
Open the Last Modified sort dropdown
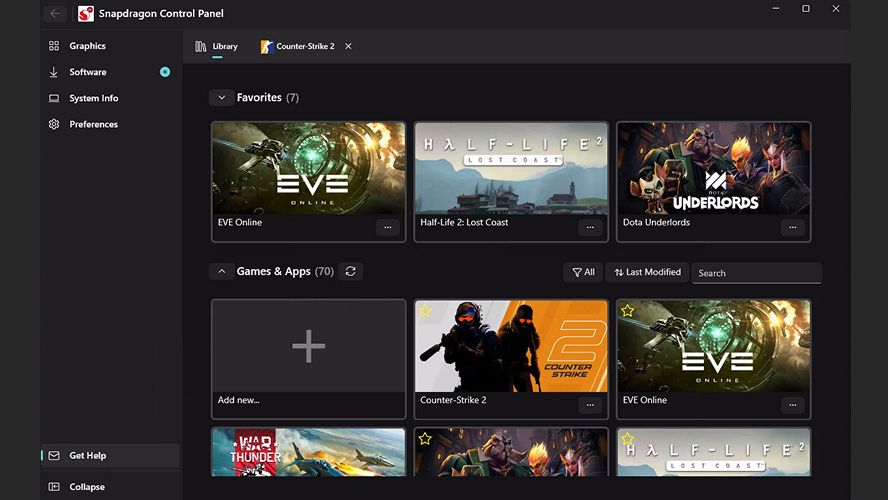[647, 272]
